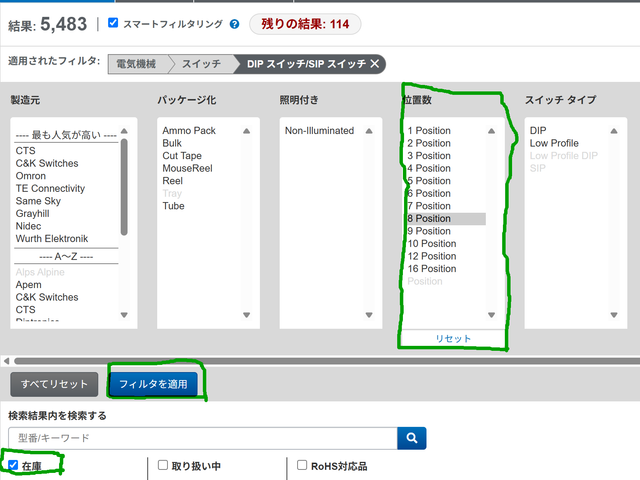Deselect the highlighted 8 Position
The image size is (640, 480).
coord(446,219)
